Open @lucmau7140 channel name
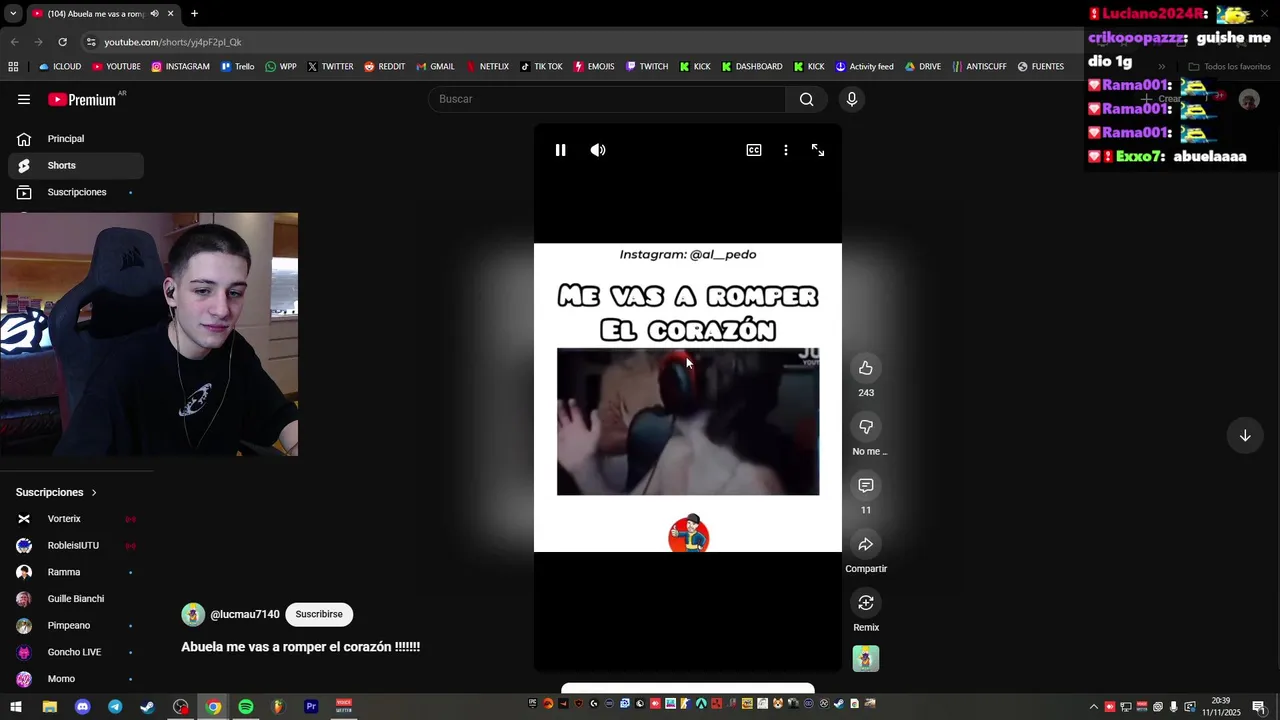The width and height of the screenshot is (1280, 720). (x=245, y=614)
